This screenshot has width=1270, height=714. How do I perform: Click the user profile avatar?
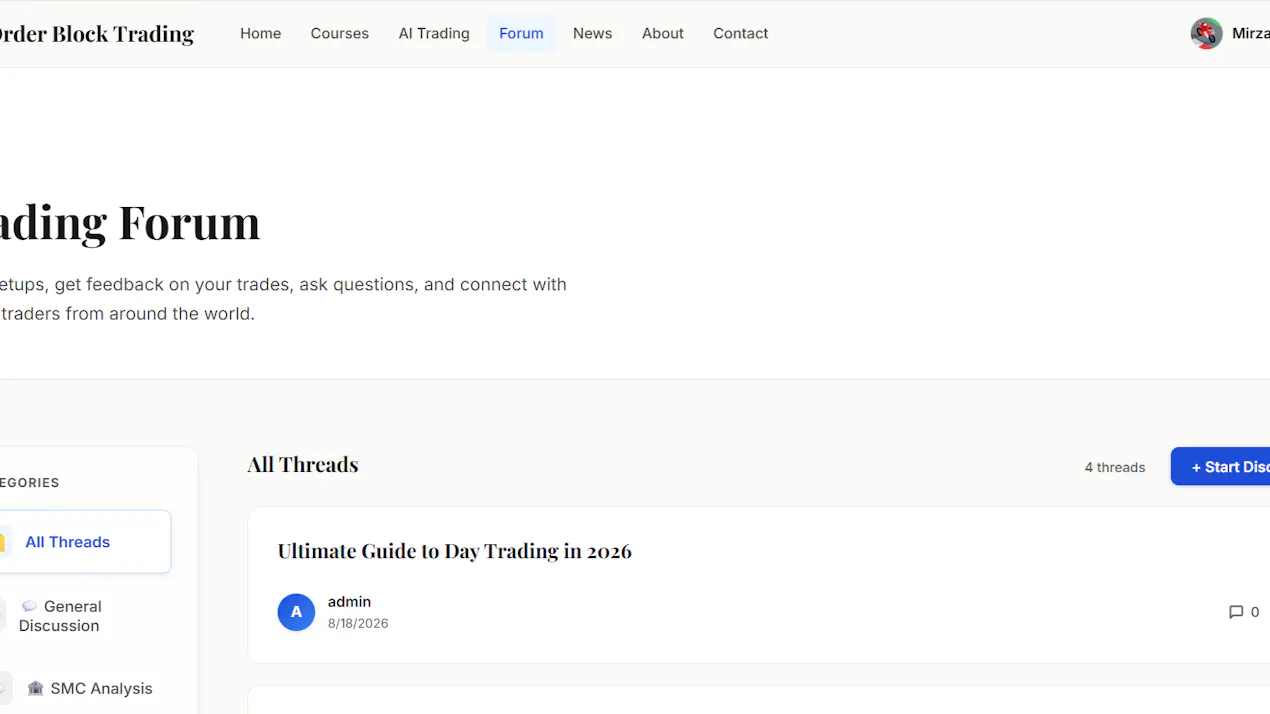[x=1206, y=33]
